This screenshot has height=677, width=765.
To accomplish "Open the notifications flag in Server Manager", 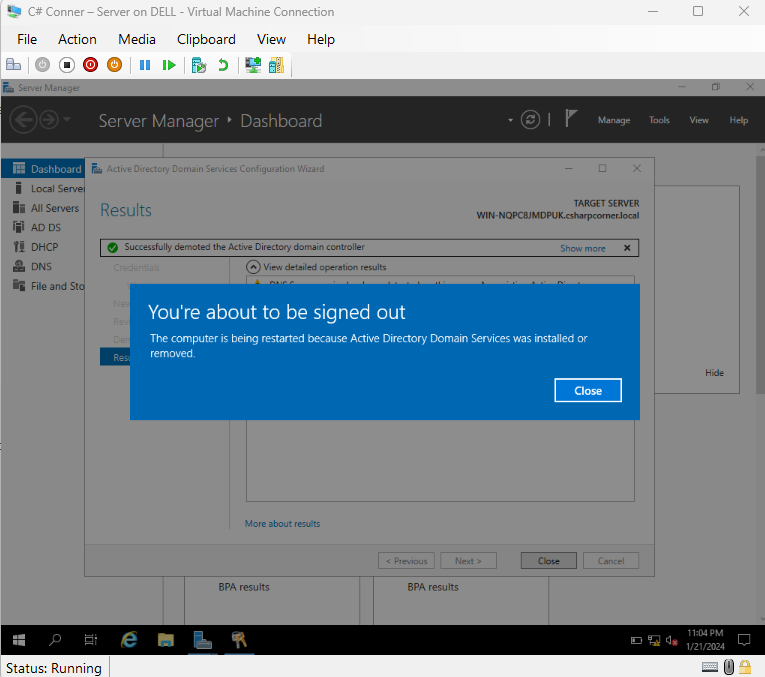I will point(570,119).
